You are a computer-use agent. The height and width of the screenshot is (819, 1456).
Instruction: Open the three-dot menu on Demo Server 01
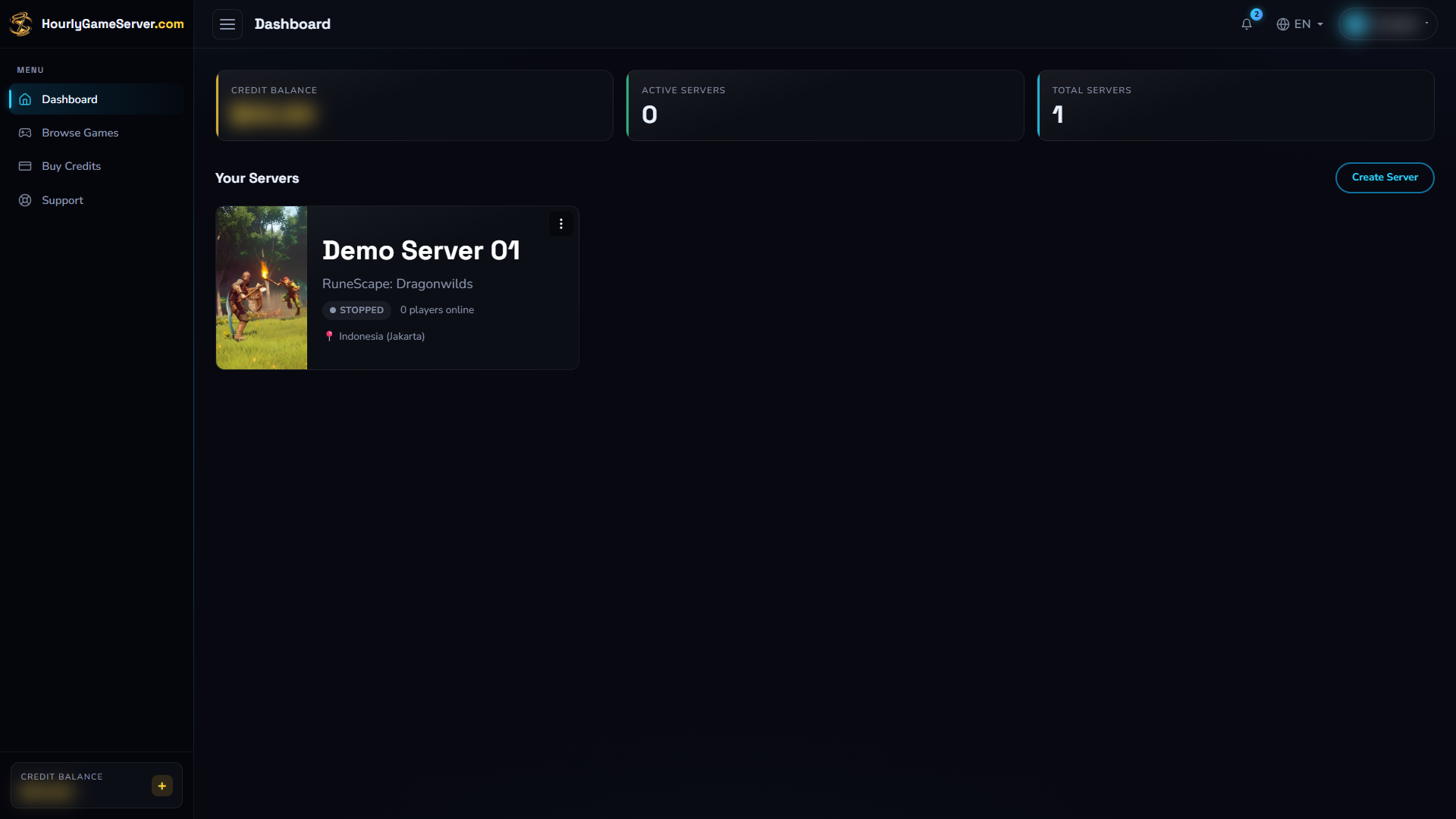tap(560, 224)
